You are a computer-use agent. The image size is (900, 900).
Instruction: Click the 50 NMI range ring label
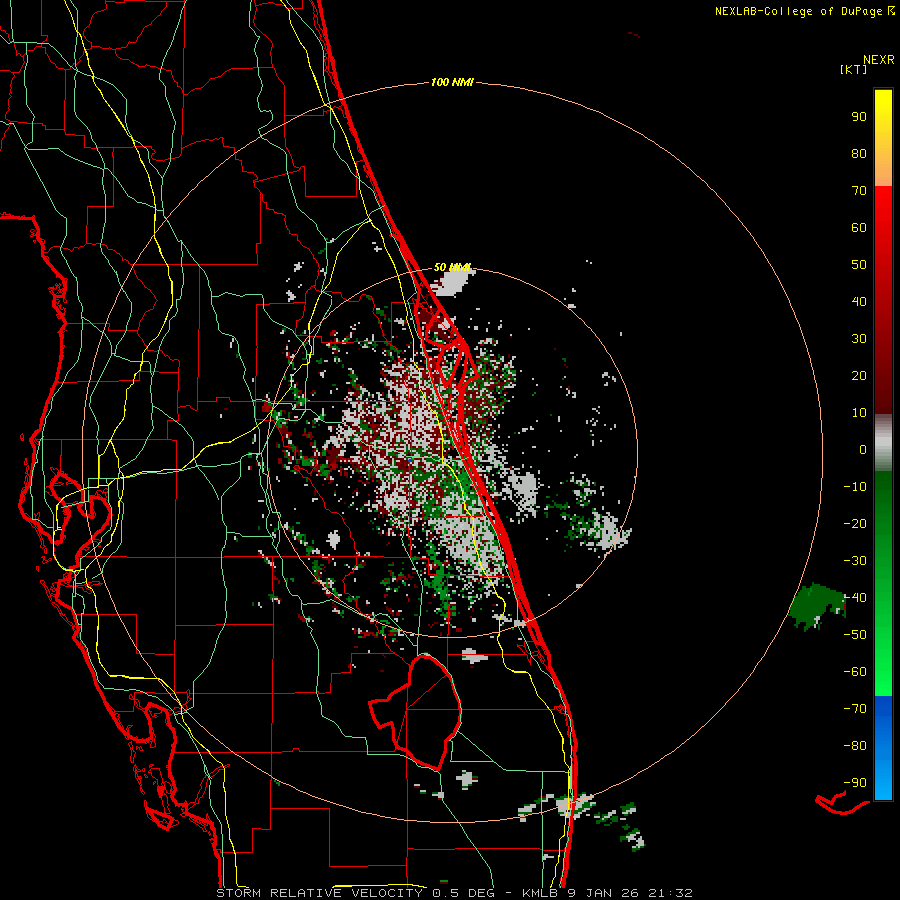[x=452, y=267]
